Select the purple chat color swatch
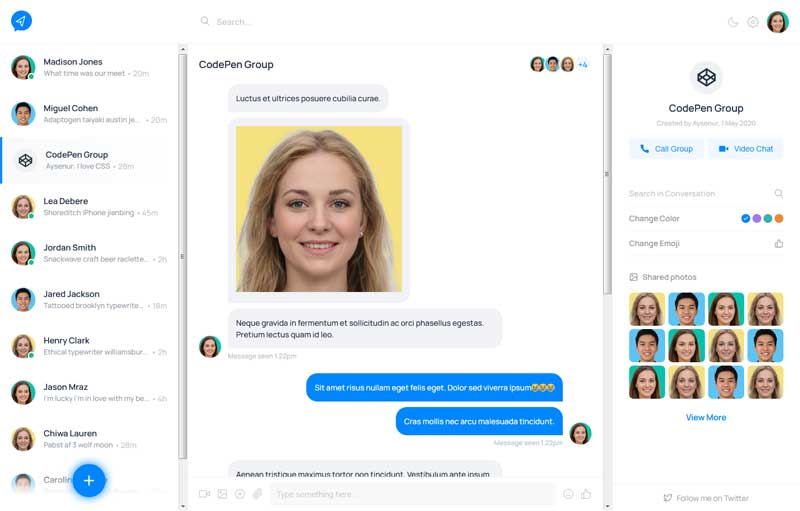The height and width of the screenshot is (511, 800). 757,218
